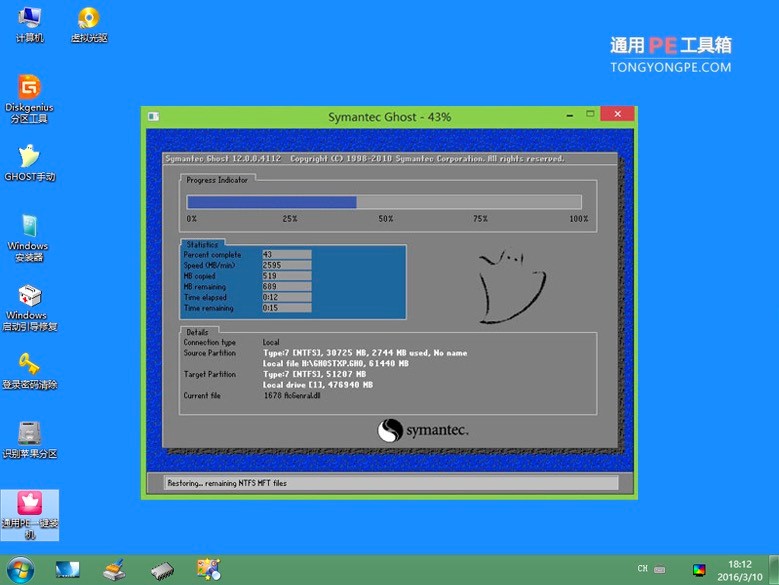Click the Local file H:\GHOSTXP.GHO line
This screenshot has width=779, height=585.
pos(336,364)
